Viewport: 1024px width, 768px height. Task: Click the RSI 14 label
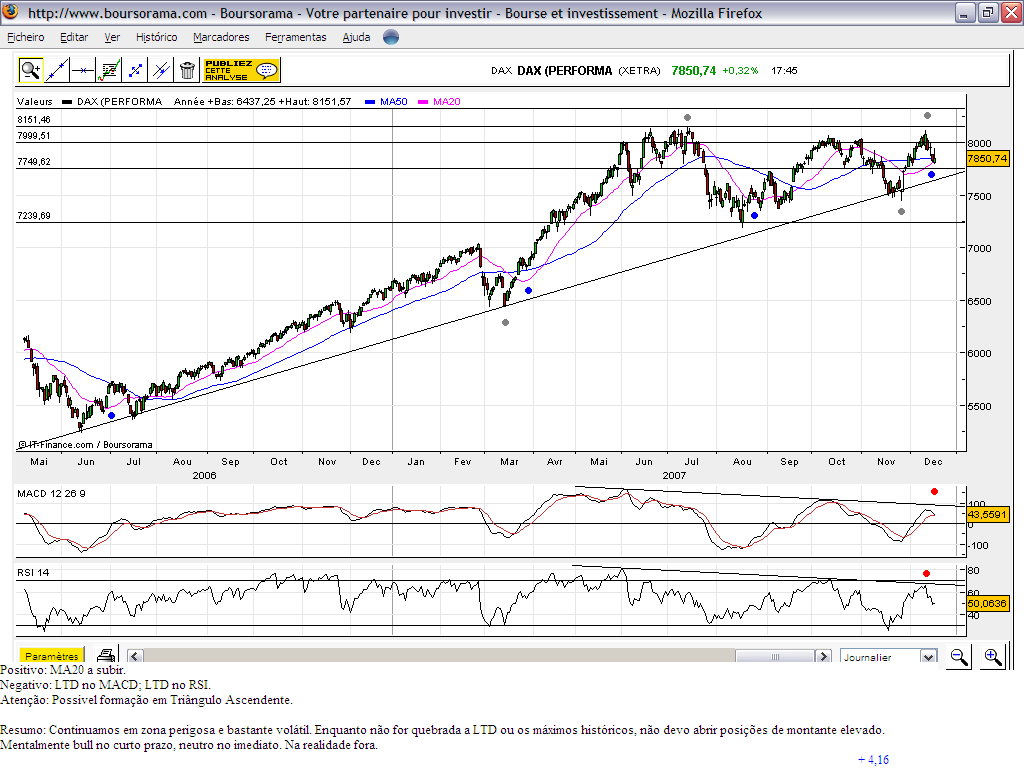(33, 573)
